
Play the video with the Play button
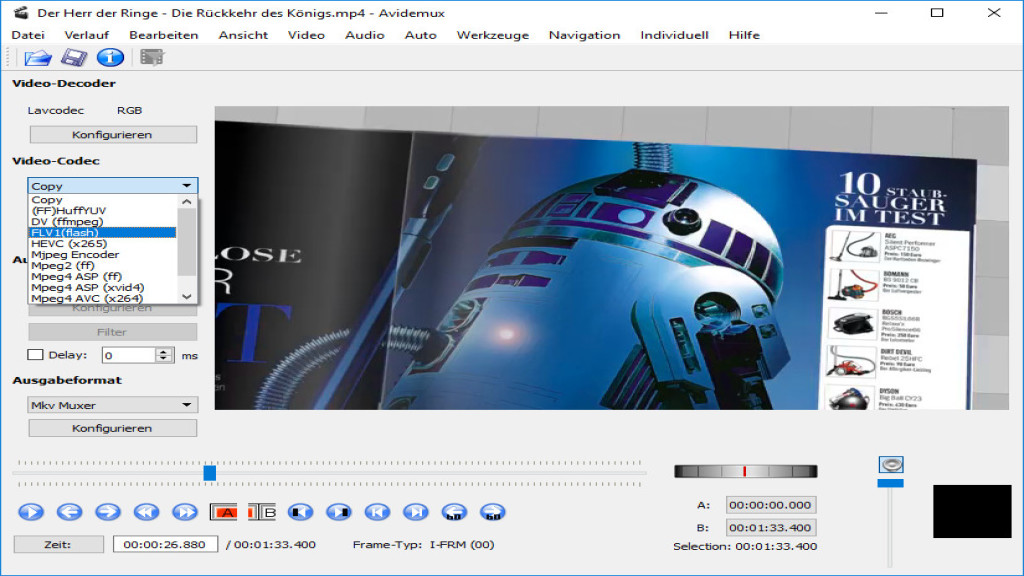point(30,511)
